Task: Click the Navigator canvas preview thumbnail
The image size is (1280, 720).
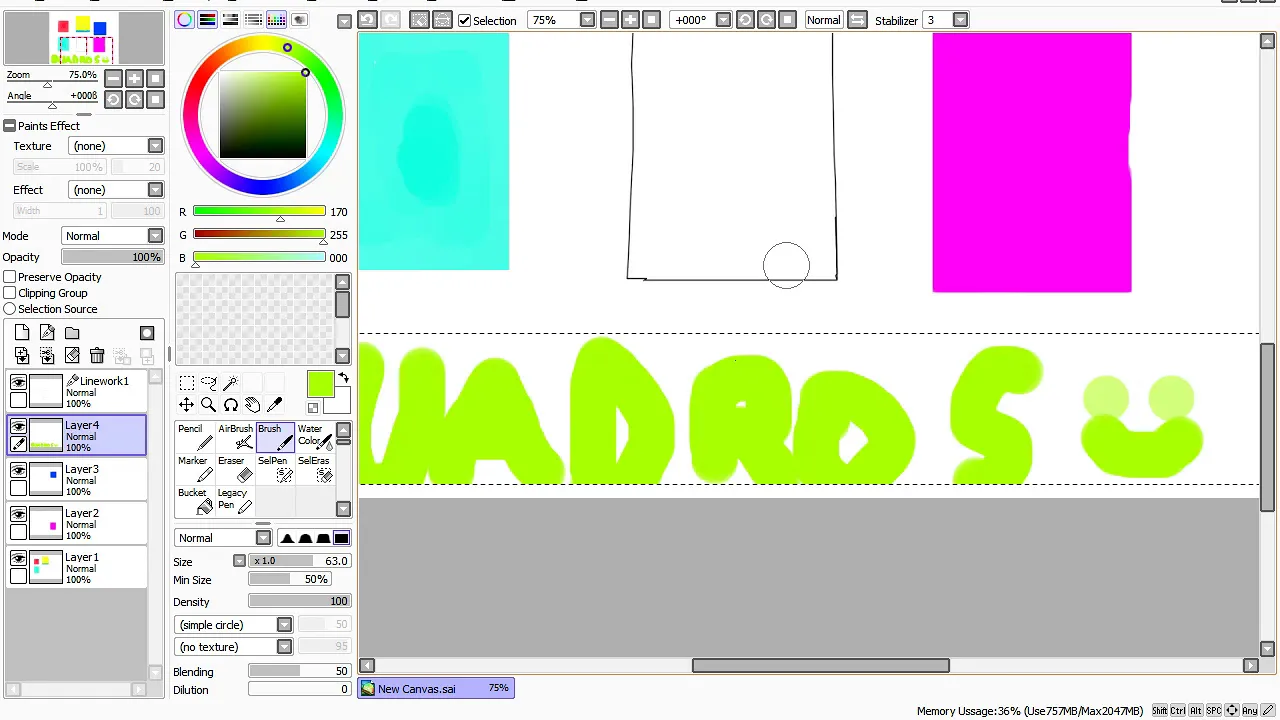Action: click(84, 39)
